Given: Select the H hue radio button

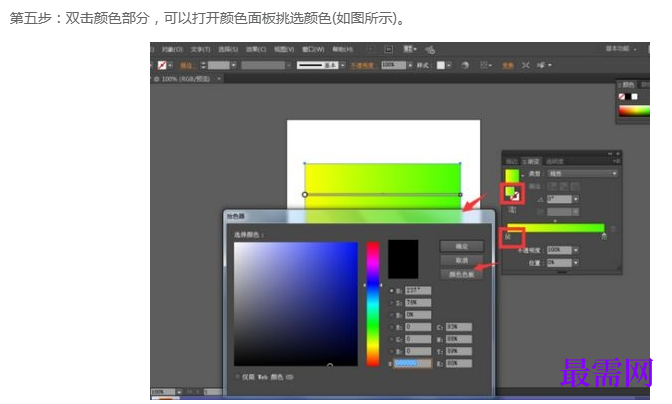Looking at the screenshot, I should [392, 290].
